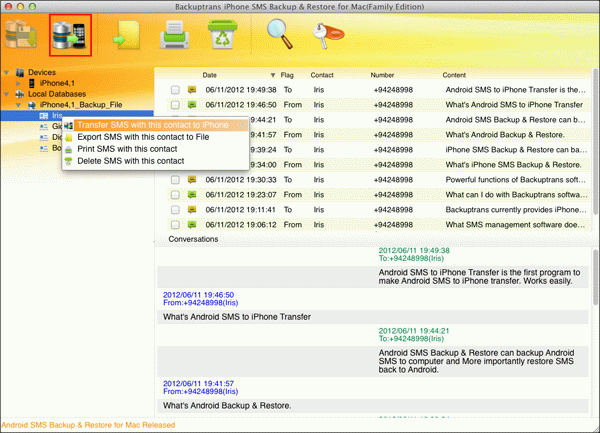Click the Date column sort arrow

click(273, 75)
